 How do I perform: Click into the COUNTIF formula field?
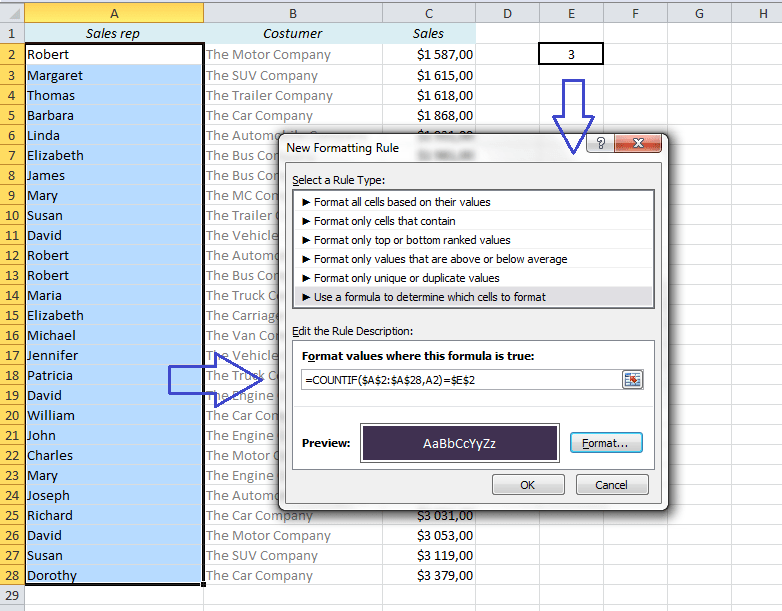coord(461,380)
